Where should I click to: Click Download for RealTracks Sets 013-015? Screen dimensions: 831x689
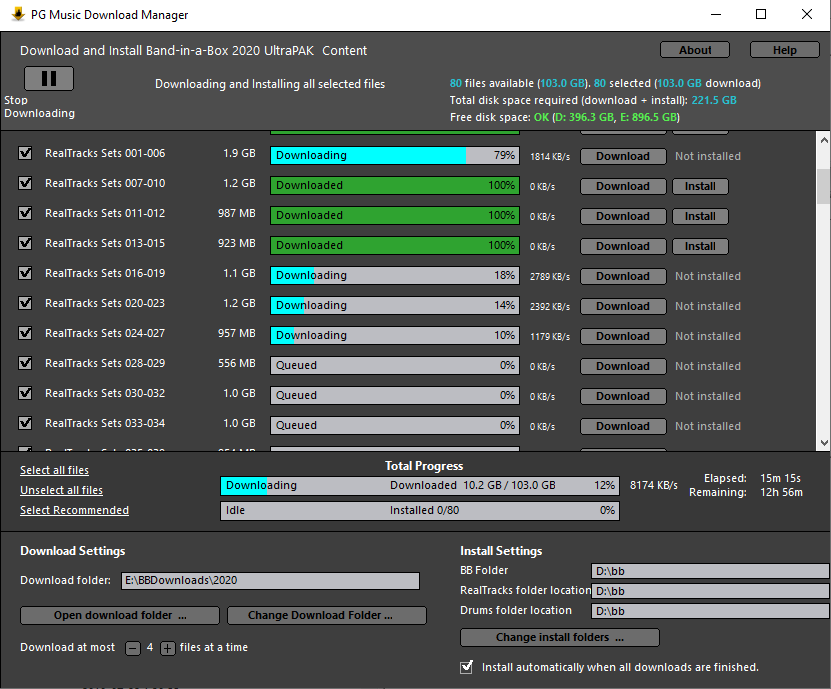coord(623,246)
